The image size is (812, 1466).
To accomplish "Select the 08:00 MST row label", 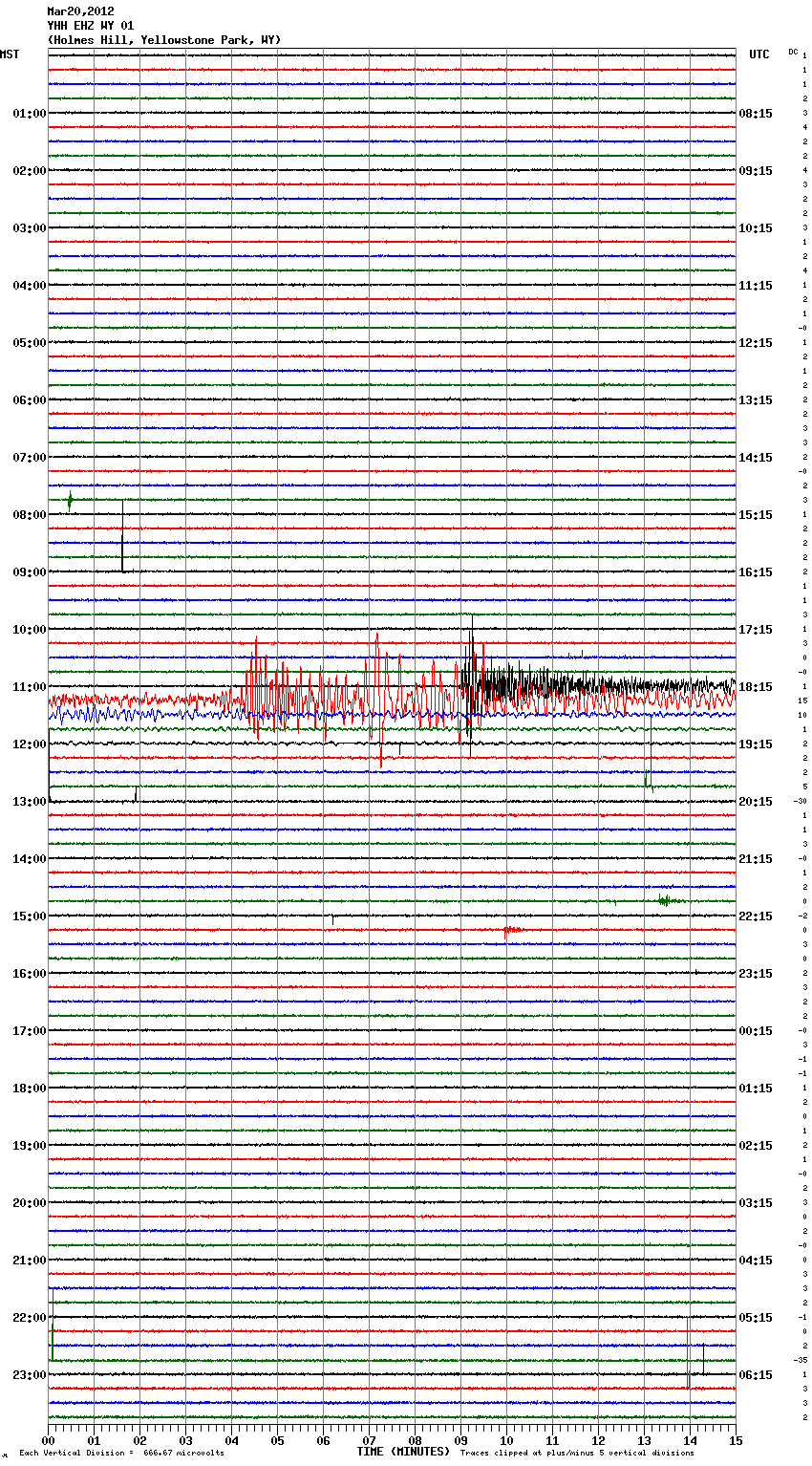I will 30,515.
